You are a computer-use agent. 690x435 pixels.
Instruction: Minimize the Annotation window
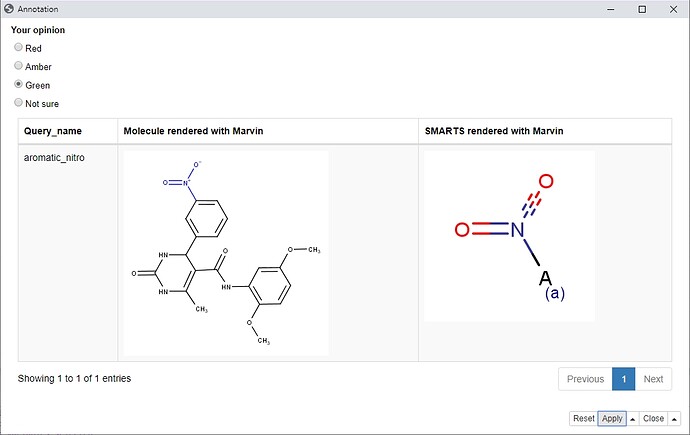611,9
